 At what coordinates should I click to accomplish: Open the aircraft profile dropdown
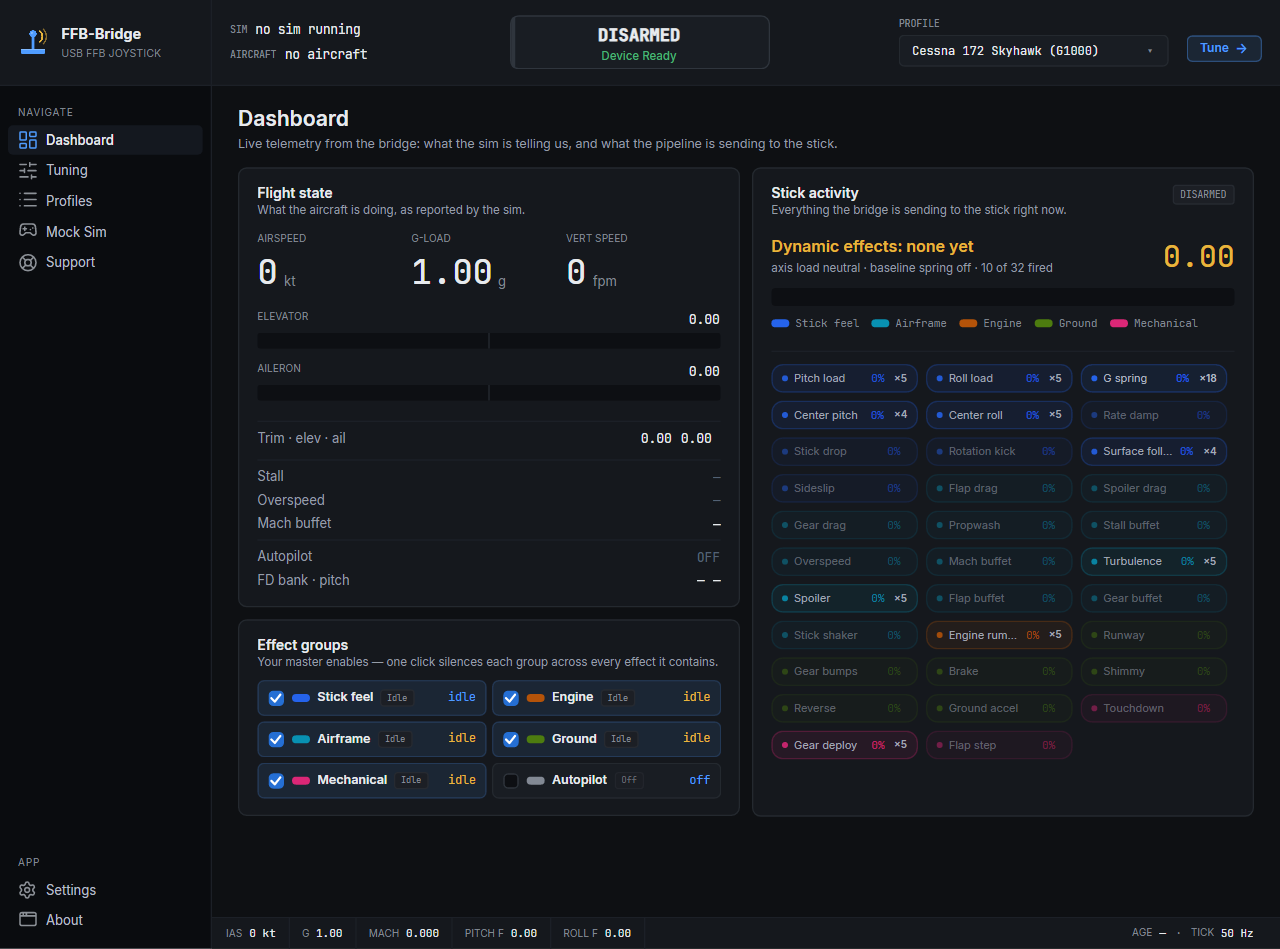point(1033,51)
